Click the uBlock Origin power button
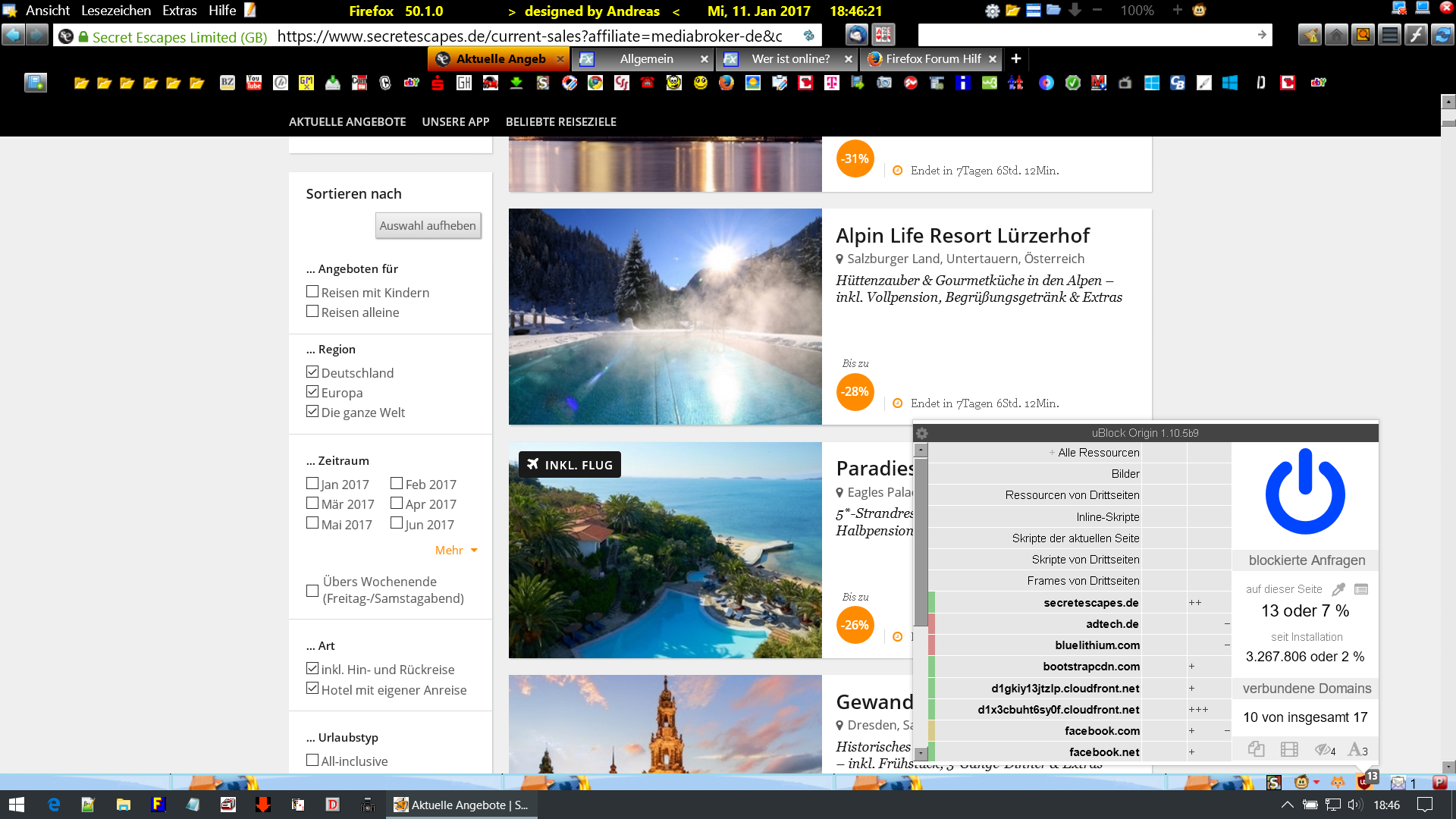The height and width of the screenshot is (819, 1456). [1305, 492]
